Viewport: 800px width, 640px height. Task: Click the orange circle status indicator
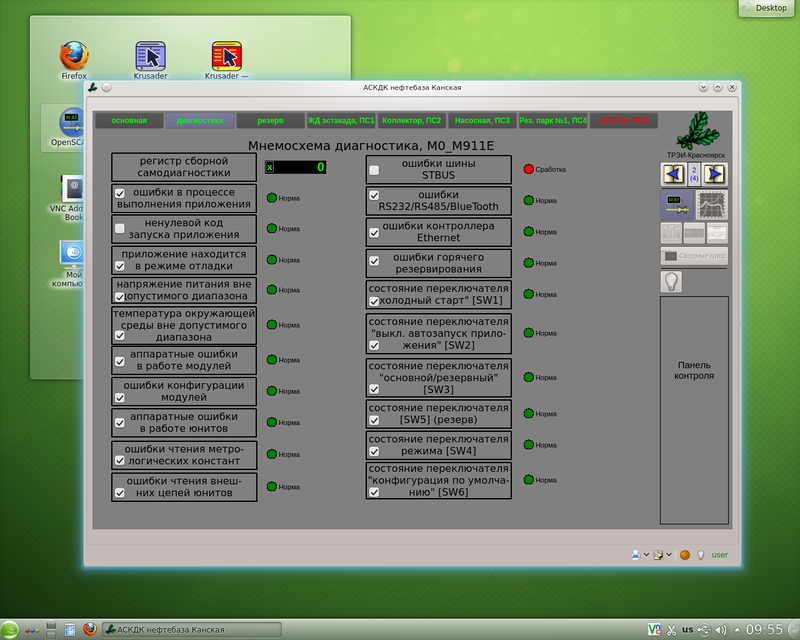685,554
